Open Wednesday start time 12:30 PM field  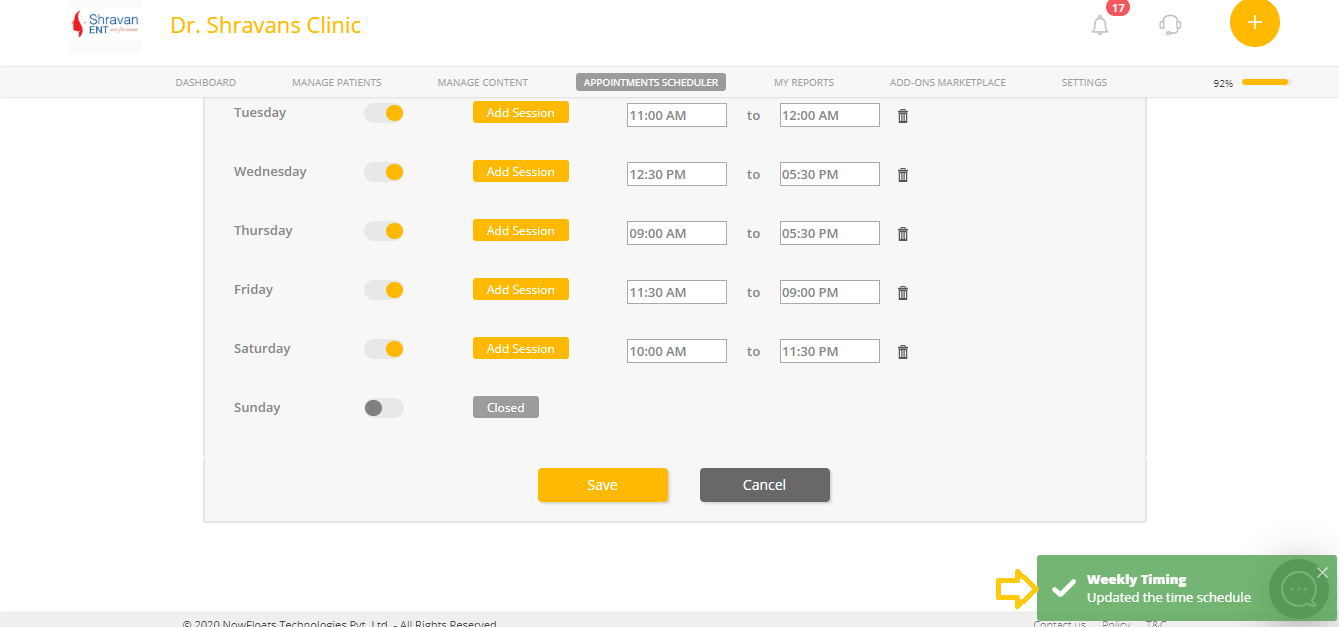pyautogui.click(x=677, y=174)
